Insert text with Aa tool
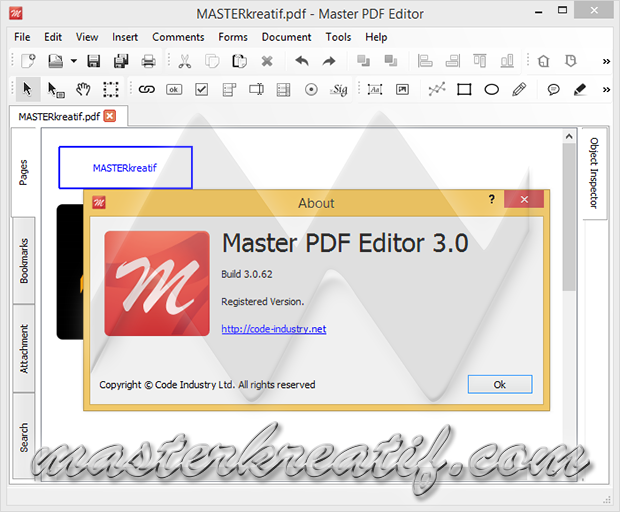The width and height of the screenshot is (620, 512). (x=375, y=90)
